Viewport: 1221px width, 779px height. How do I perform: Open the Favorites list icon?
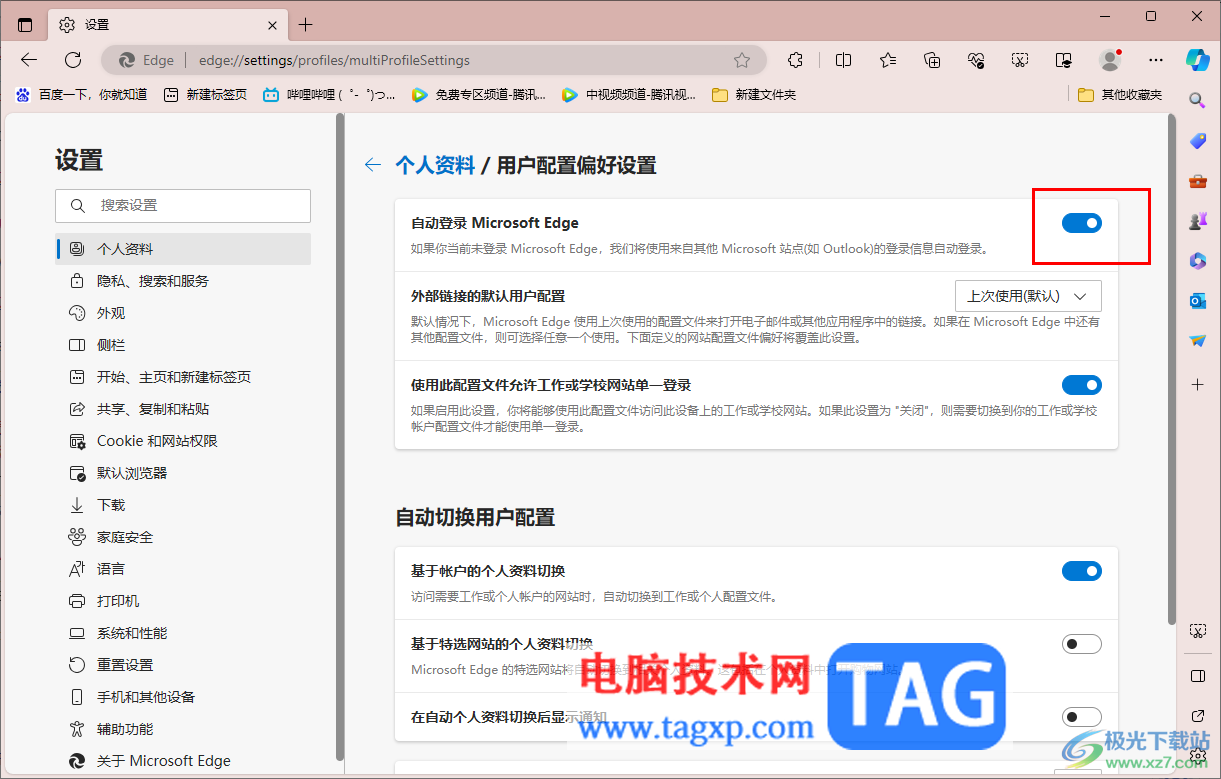click(x=888, y=60)
